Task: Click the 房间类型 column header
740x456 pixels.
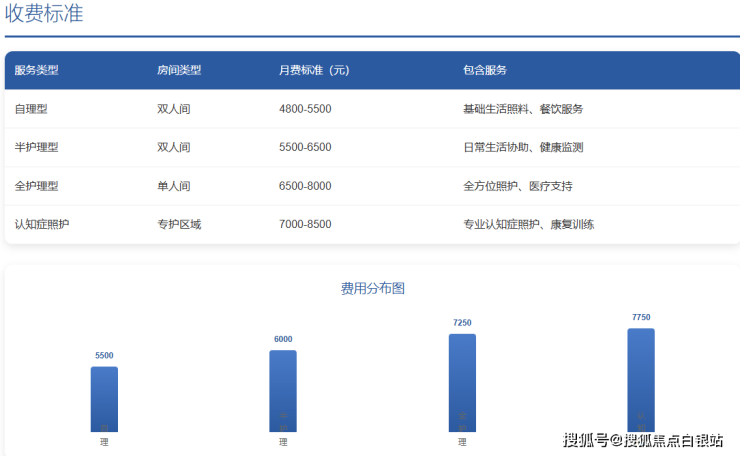Action: click(x=179, y=70)
